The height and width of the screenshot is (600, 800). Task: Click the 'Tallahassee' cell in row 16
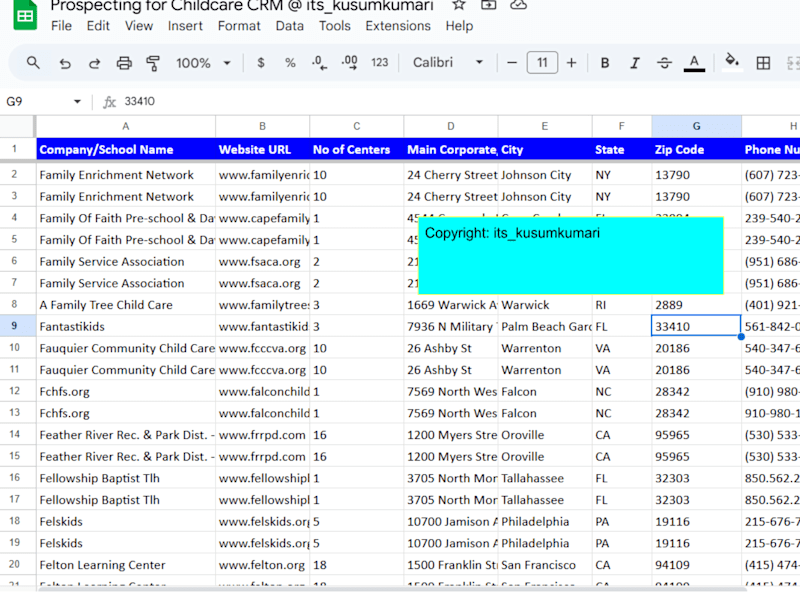[545, 479]
